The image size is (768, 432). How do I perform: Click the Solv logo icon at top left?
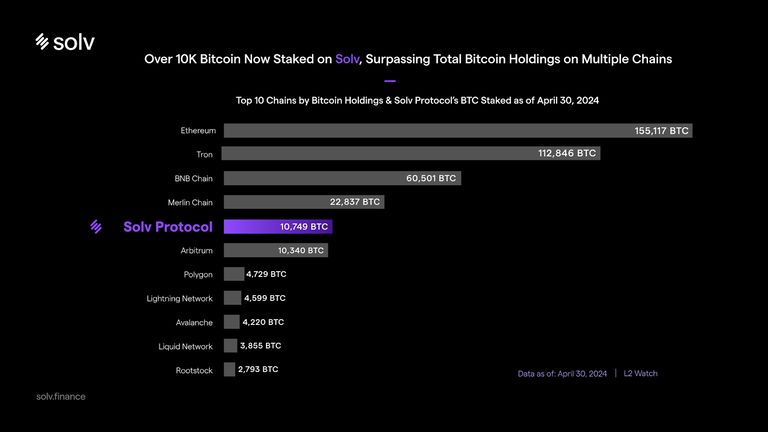[x=42, y=41]
